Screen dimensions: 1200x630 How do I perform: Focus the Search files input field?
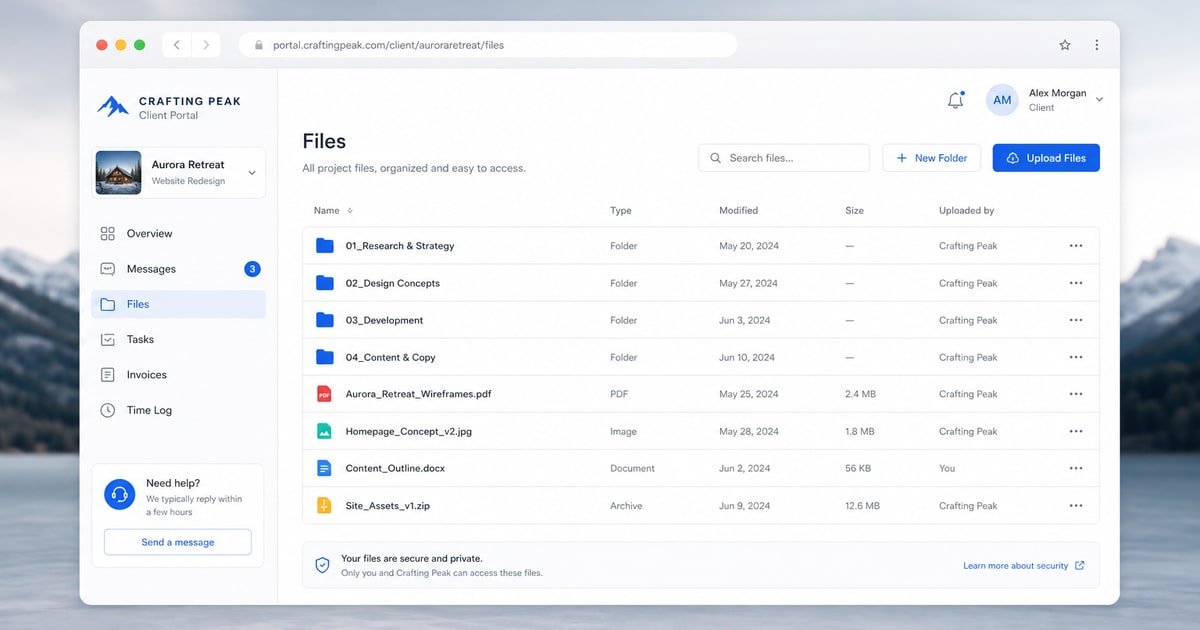pyautogui.click(x=784, y=158)
